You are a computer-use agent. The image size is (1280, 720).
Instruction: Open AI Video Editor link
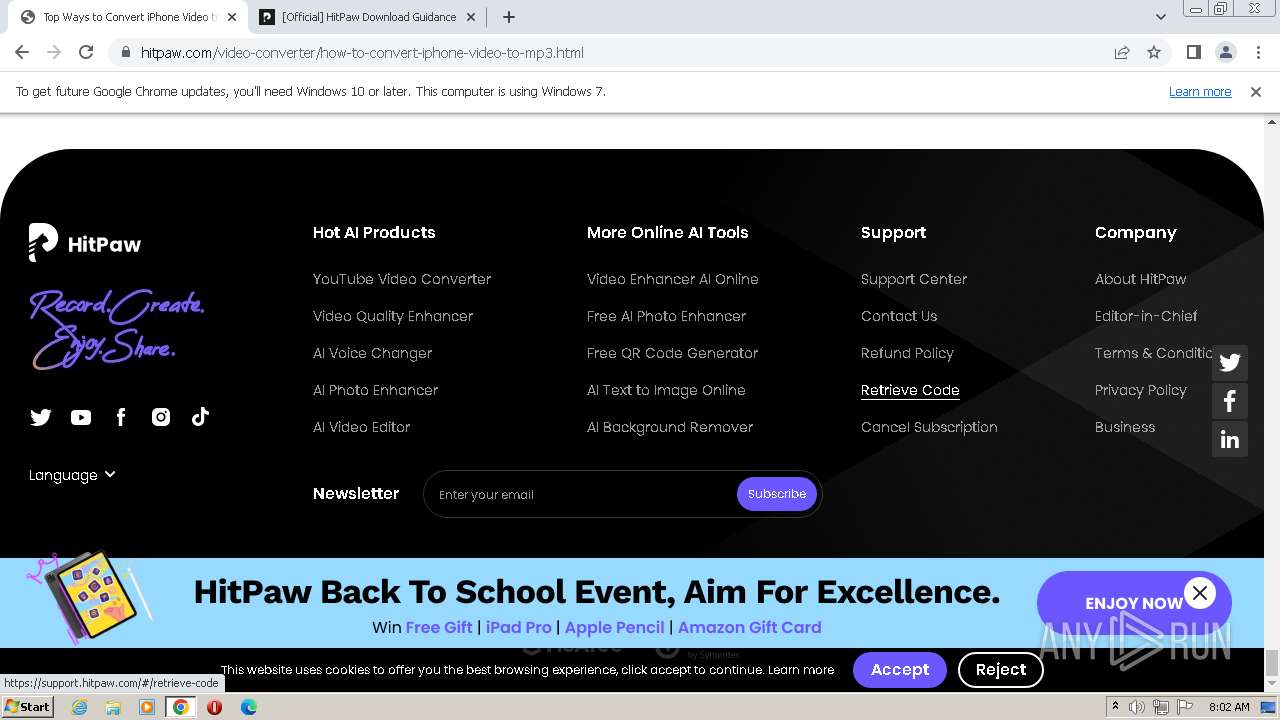tap(362, 427)
